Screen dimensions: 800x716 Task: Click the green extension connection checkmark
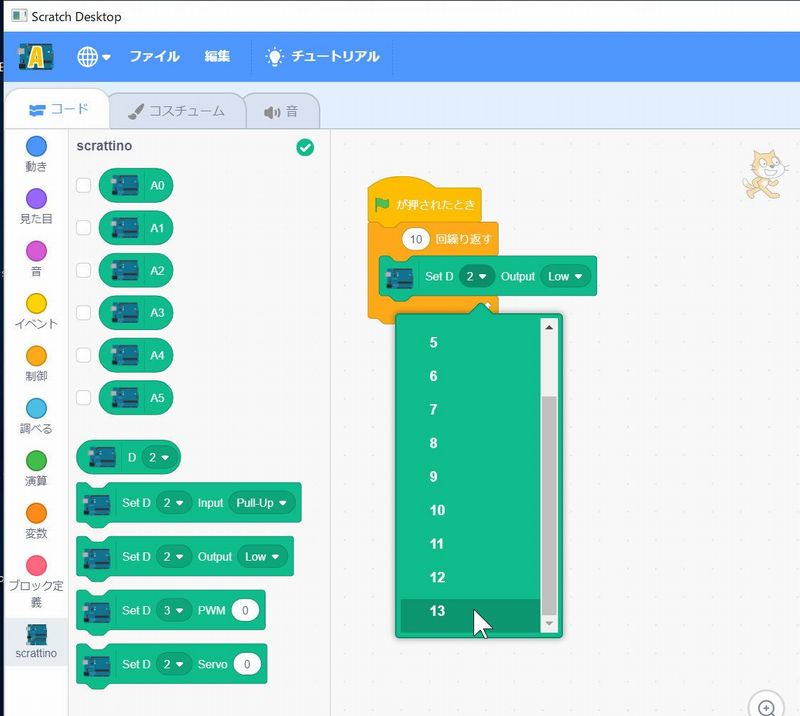tap(305, 147)
